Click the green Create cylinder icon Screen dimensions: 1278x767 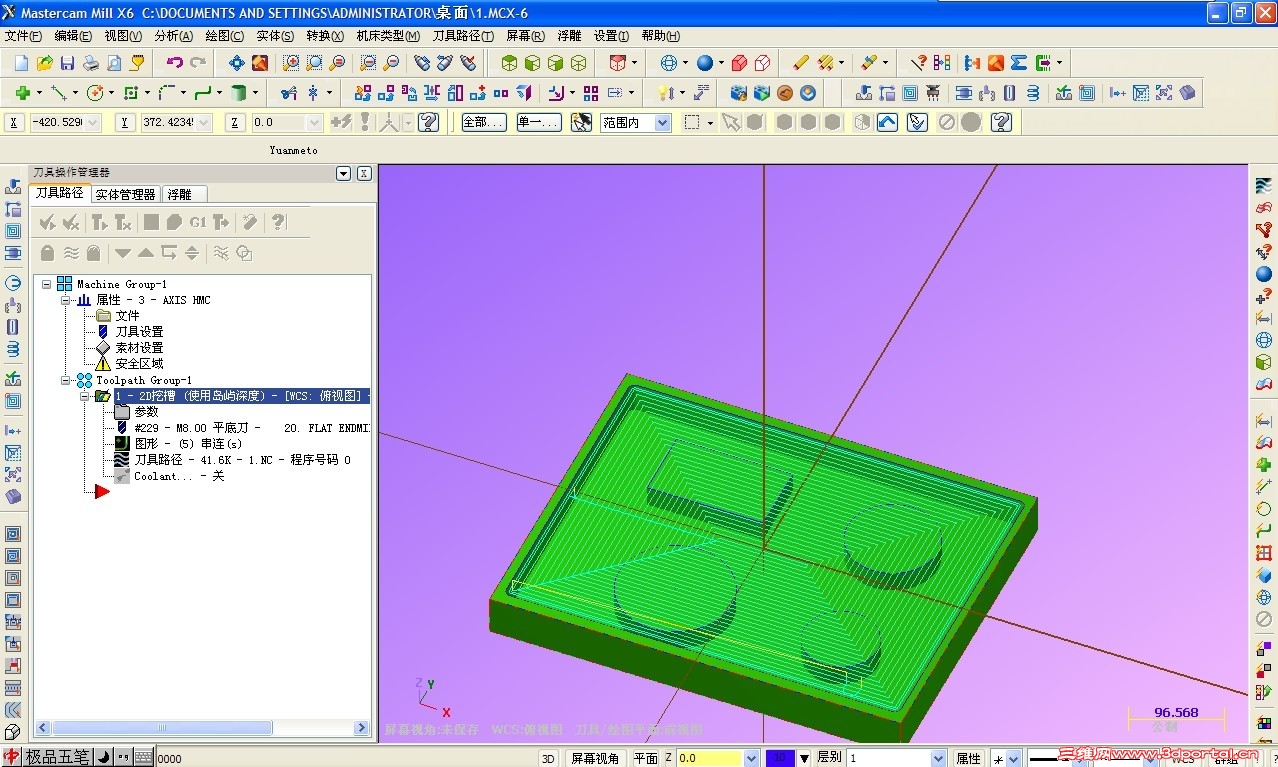(238, 93)
